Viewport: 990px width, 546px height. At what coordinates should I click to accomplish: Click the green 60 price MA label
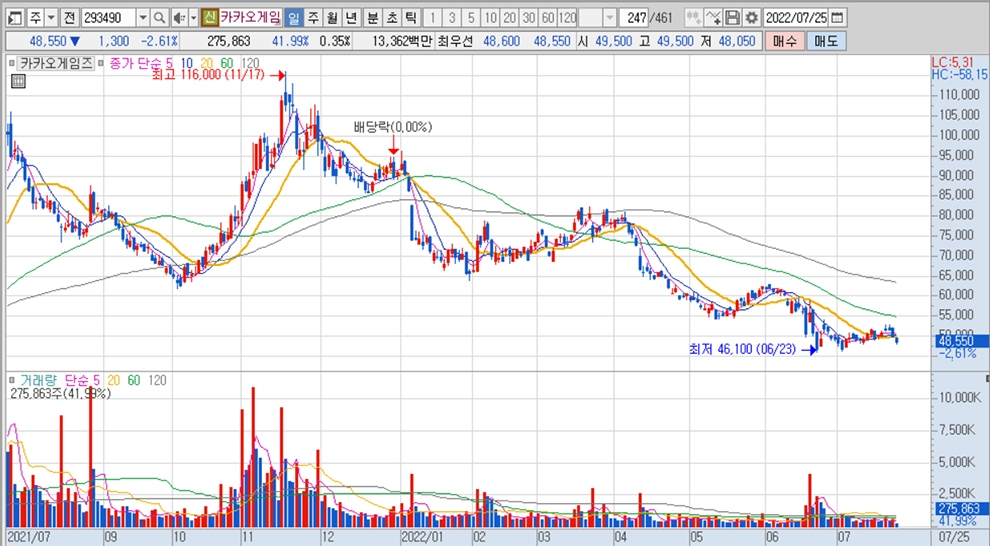[x=227, y=63]
